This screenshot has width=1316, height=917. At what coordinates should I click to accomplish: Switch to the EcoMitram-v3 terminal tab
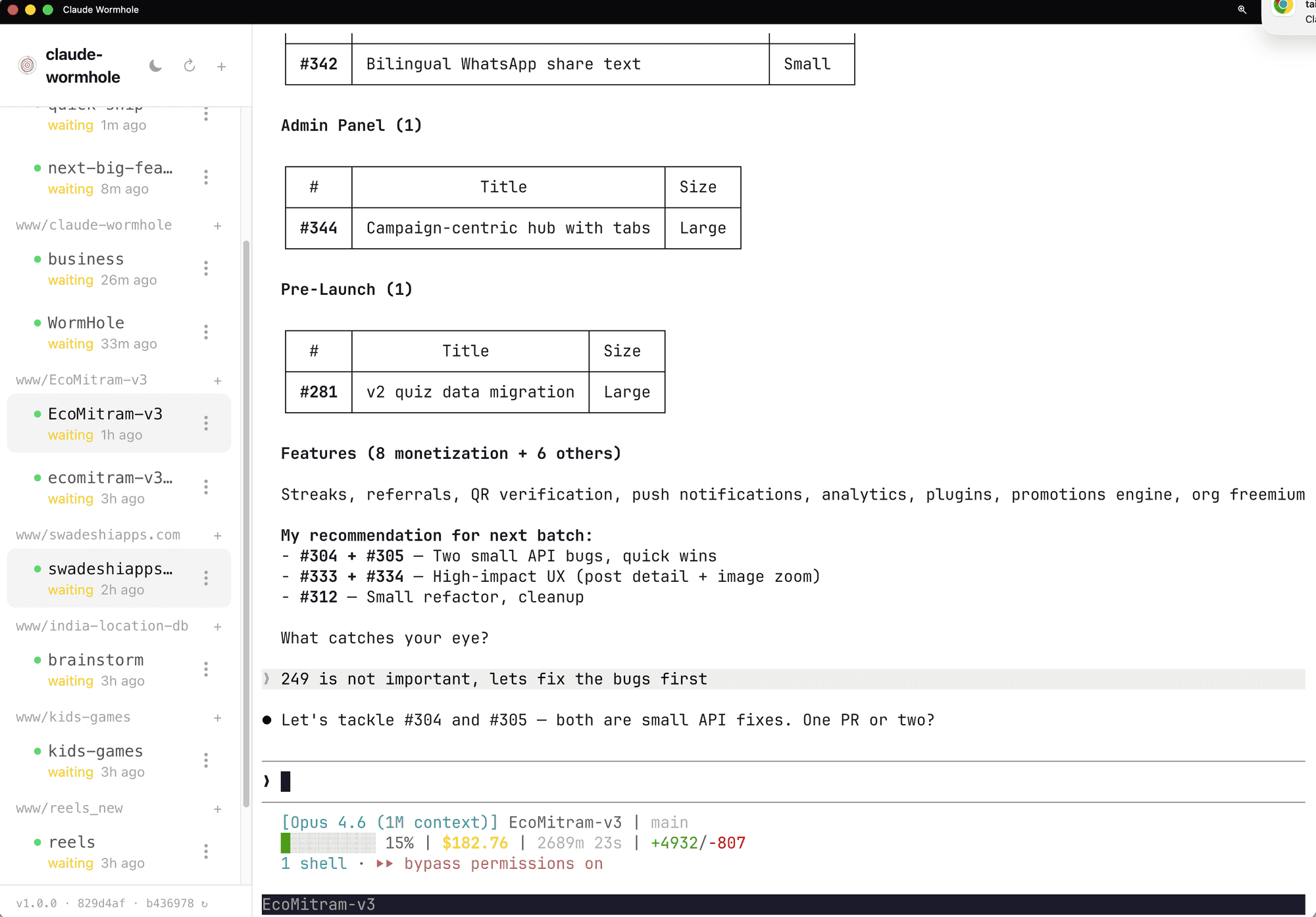(318, 904)
